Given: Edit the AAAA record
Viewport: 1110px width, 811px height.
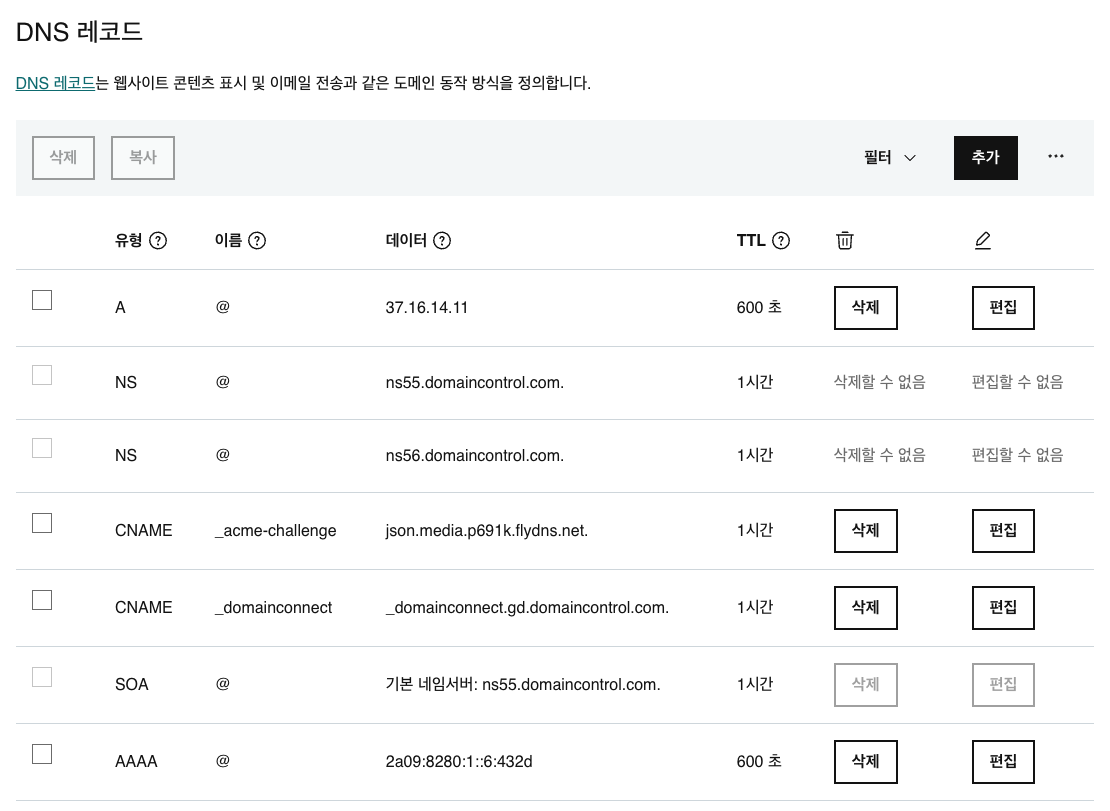Looking at the screenshot, I should click(x=1003, y=762).
